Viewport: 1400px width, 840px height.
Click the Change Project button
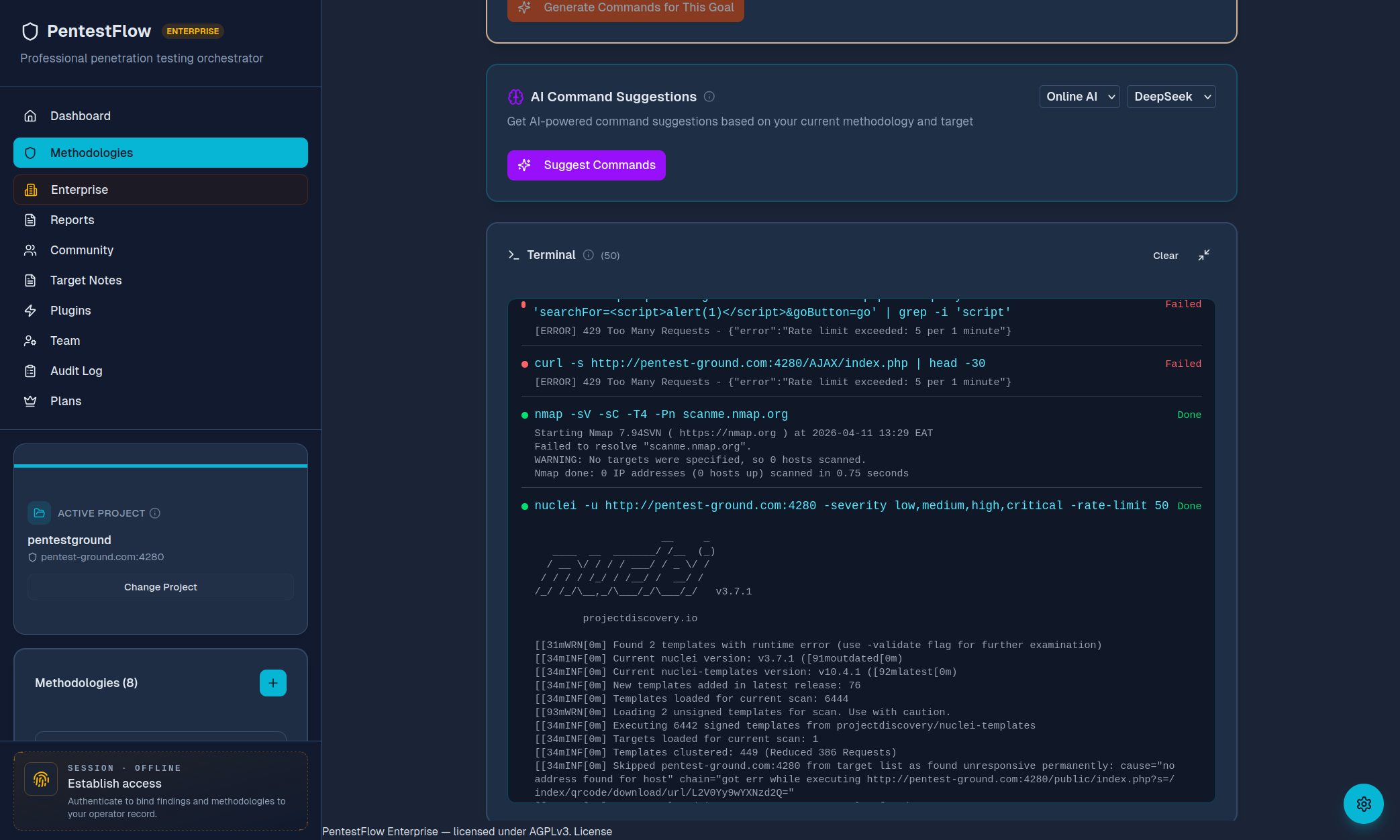(160, 587)
